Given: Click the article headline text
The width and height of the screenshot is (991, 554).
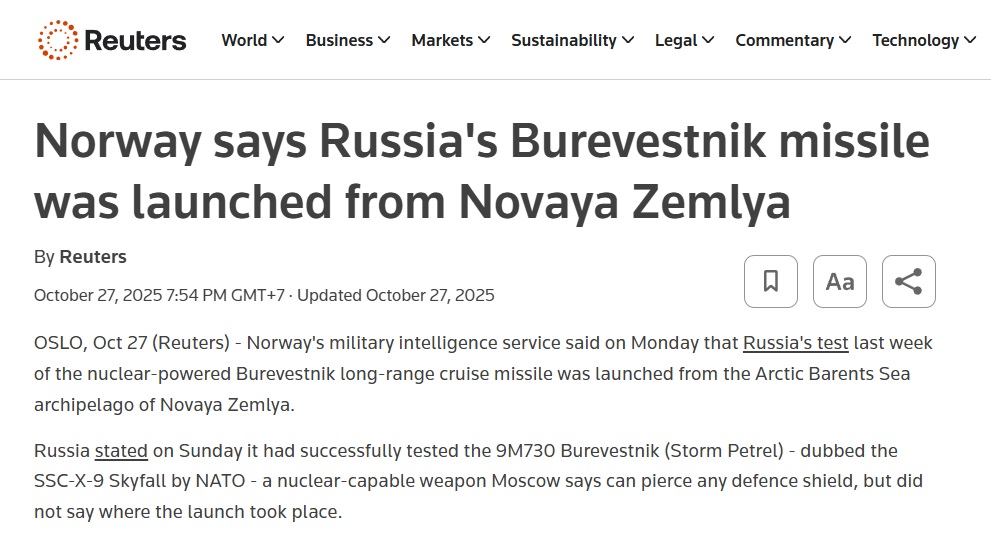Looking at the screenshot, I should point(481,172).
